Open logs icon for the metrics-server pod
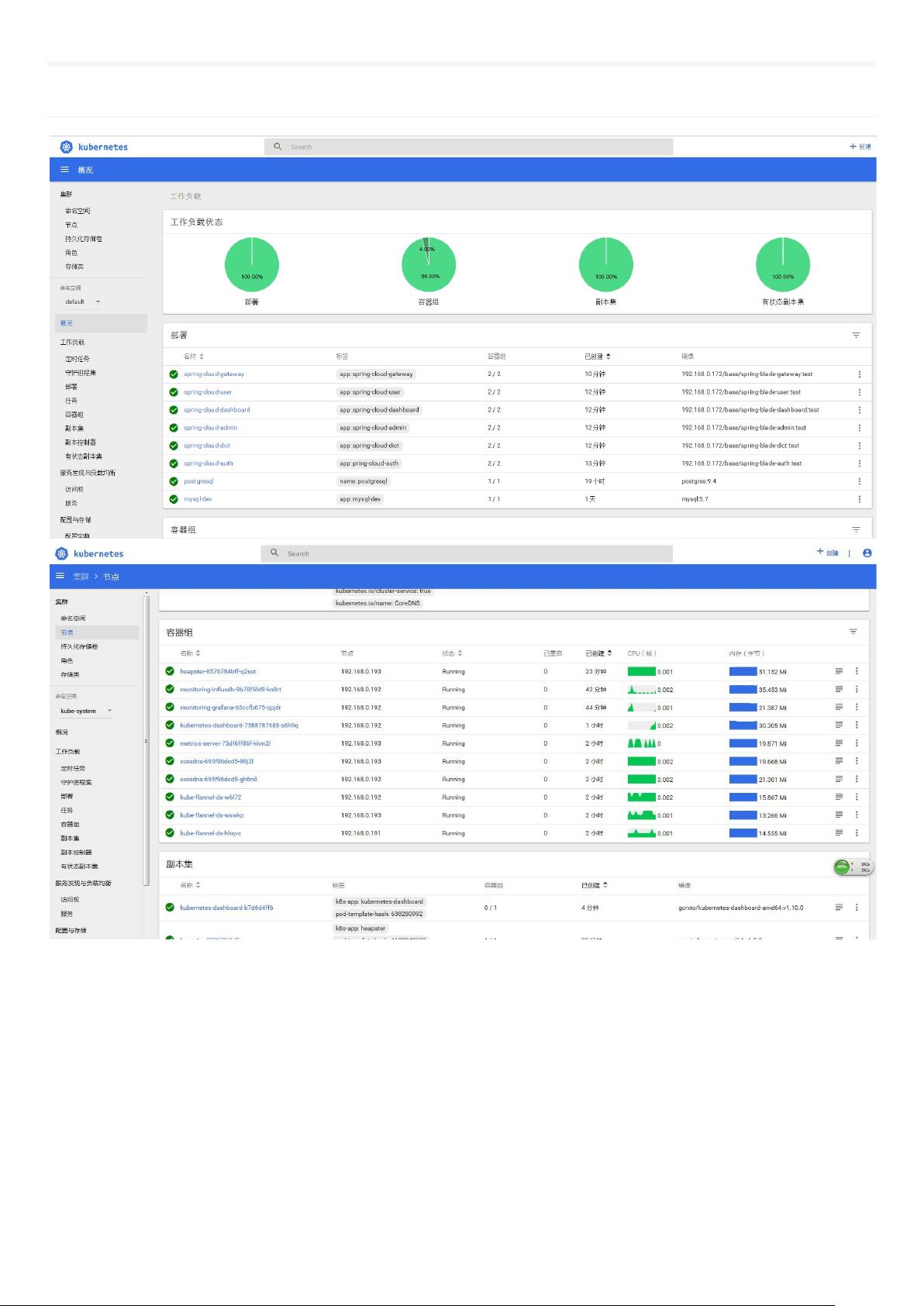The width and height of the screenshot is (924, 1306). (x=839, y=743)
